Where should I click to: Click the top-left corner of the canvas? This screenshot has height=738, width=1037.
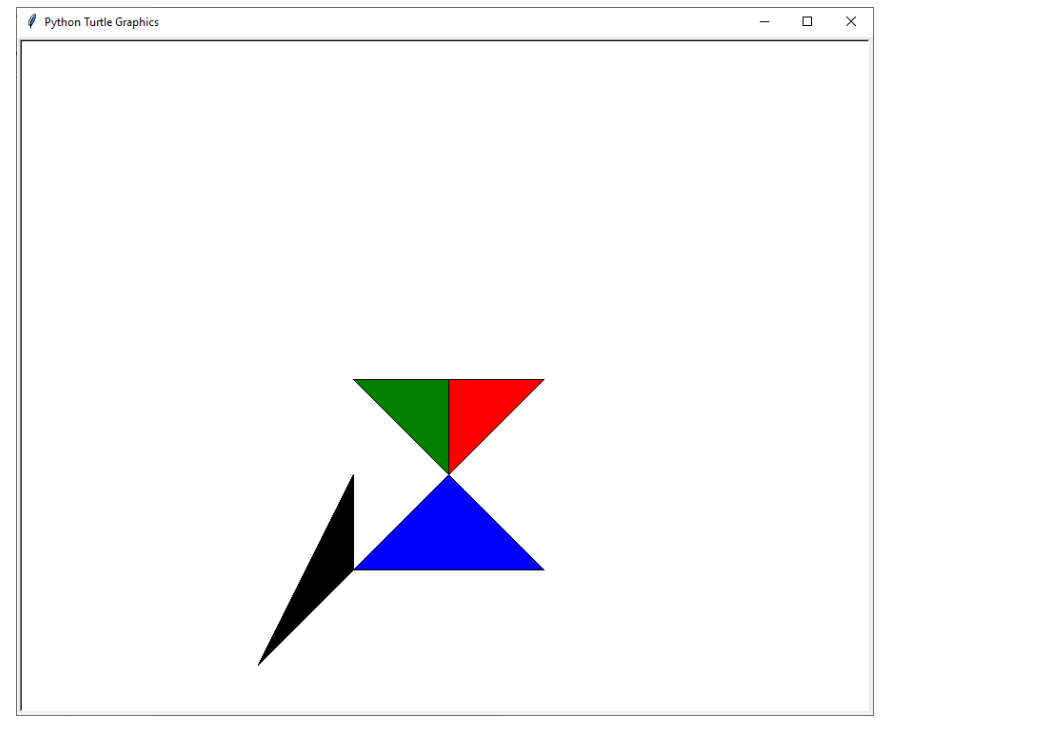click(22, 42)
